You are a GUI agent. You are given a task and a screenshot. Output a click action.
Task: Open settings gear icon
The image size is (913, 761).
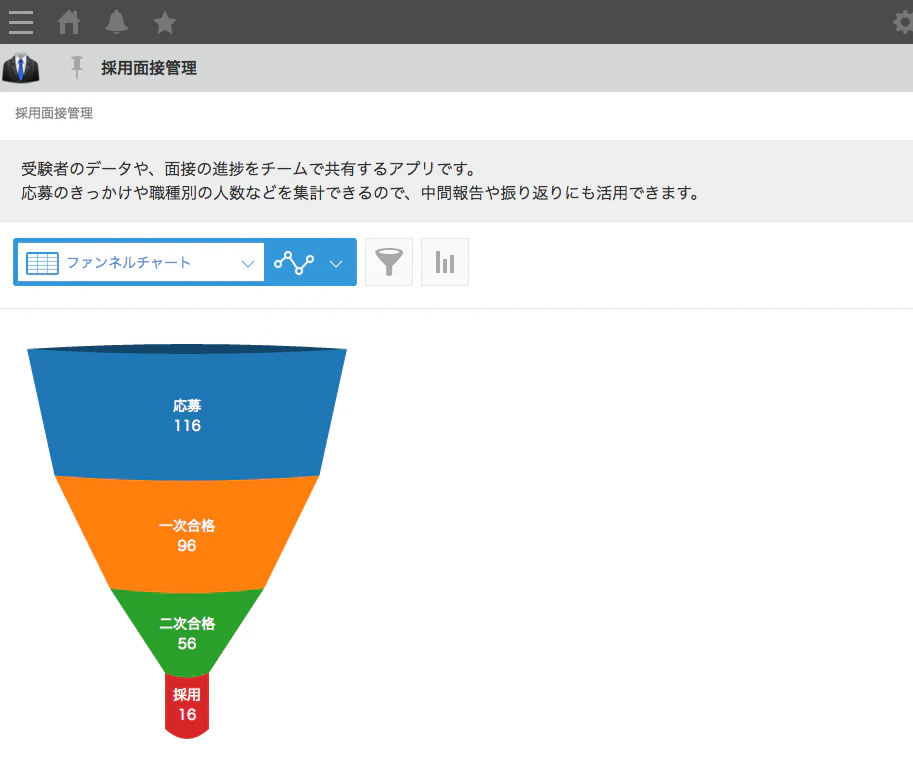pos(904,23)
